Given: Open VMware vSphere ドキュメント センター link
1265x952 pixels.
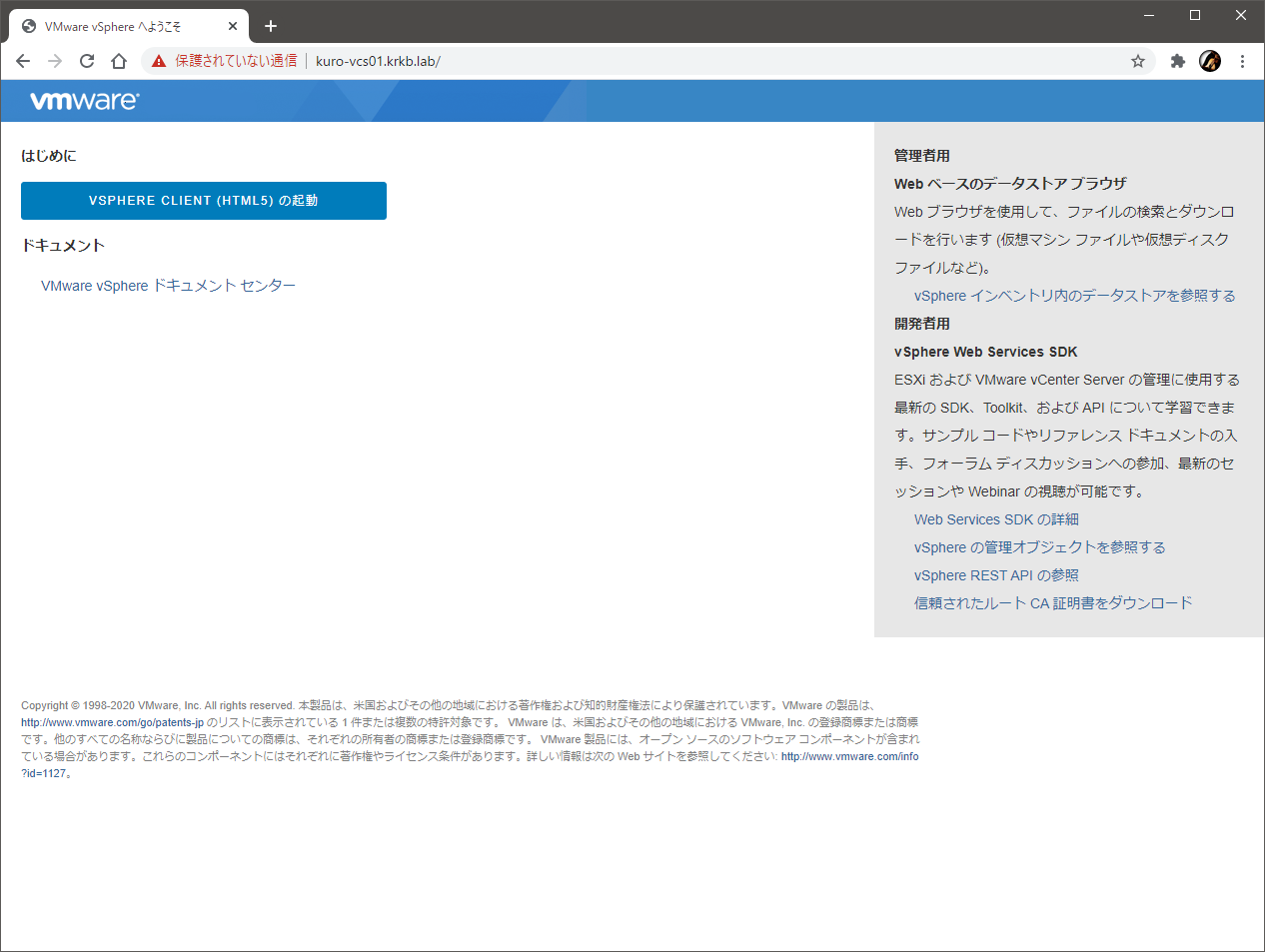Looking at the screenshot, I should [x=168, y=286].
